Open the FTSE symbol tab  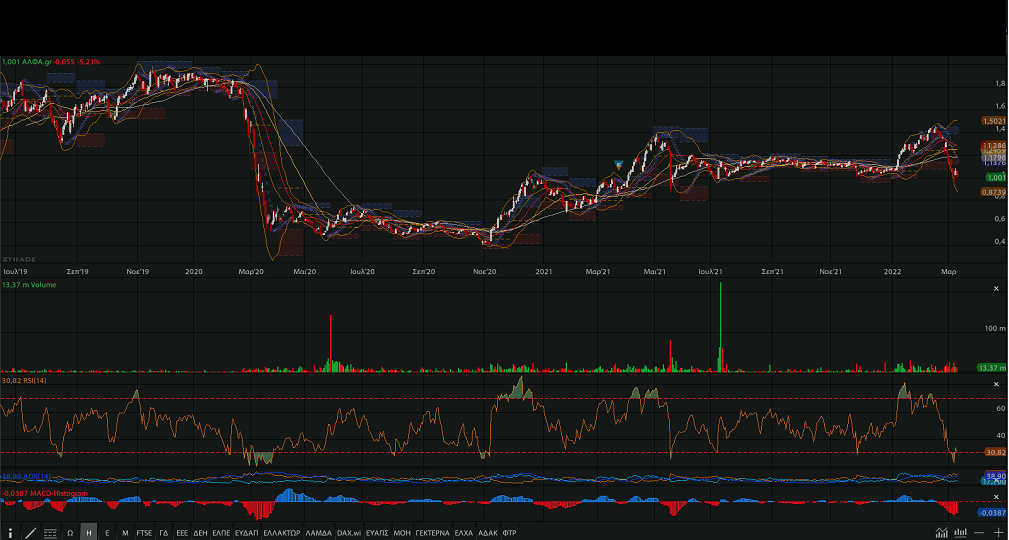click(x=145, y=533)
